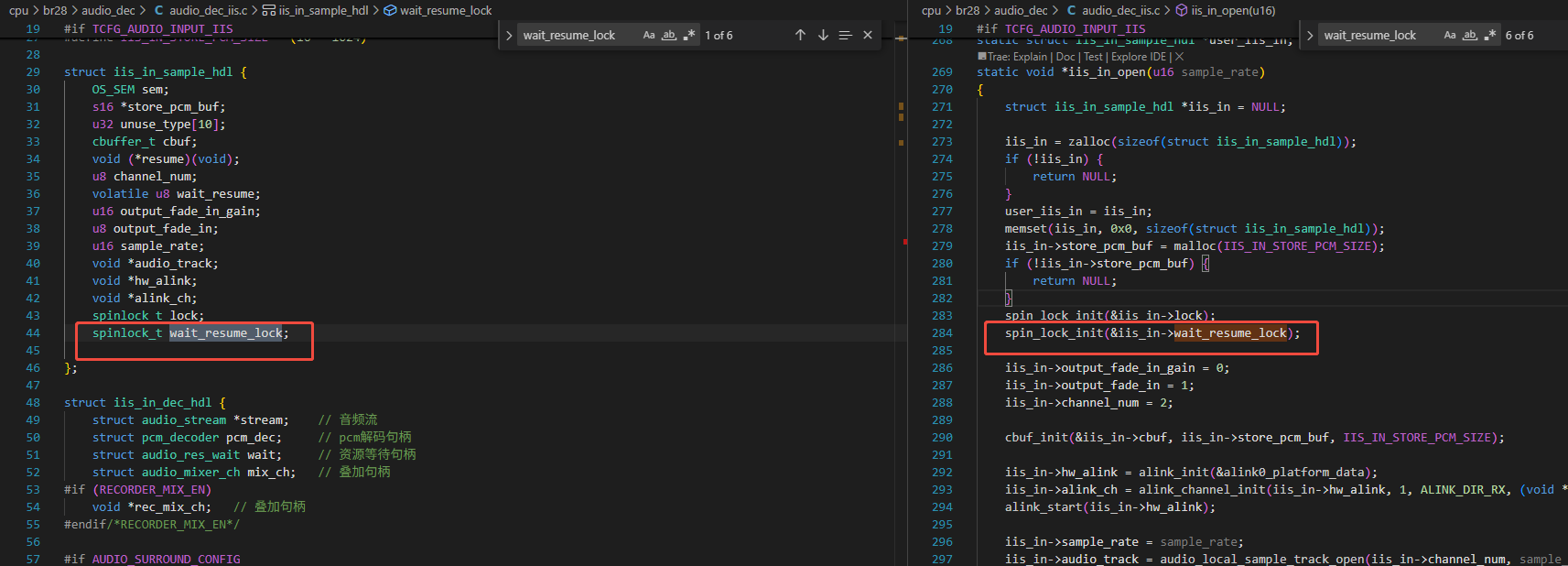Open cpu breadcrumb in left editor

tap(18, 10)
